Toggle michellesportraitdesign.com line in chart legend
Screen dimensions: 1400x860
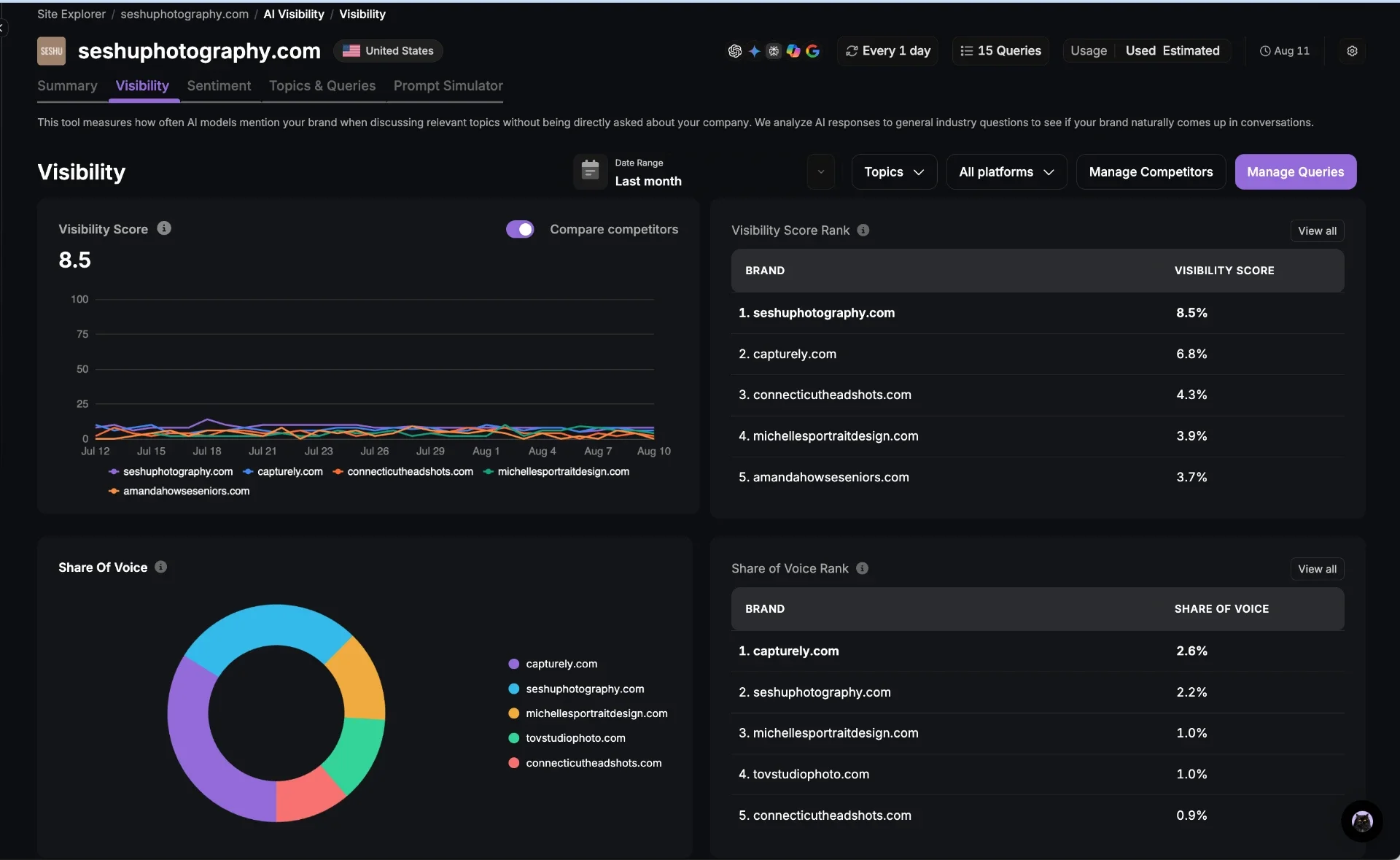click(x=556, y=472)
